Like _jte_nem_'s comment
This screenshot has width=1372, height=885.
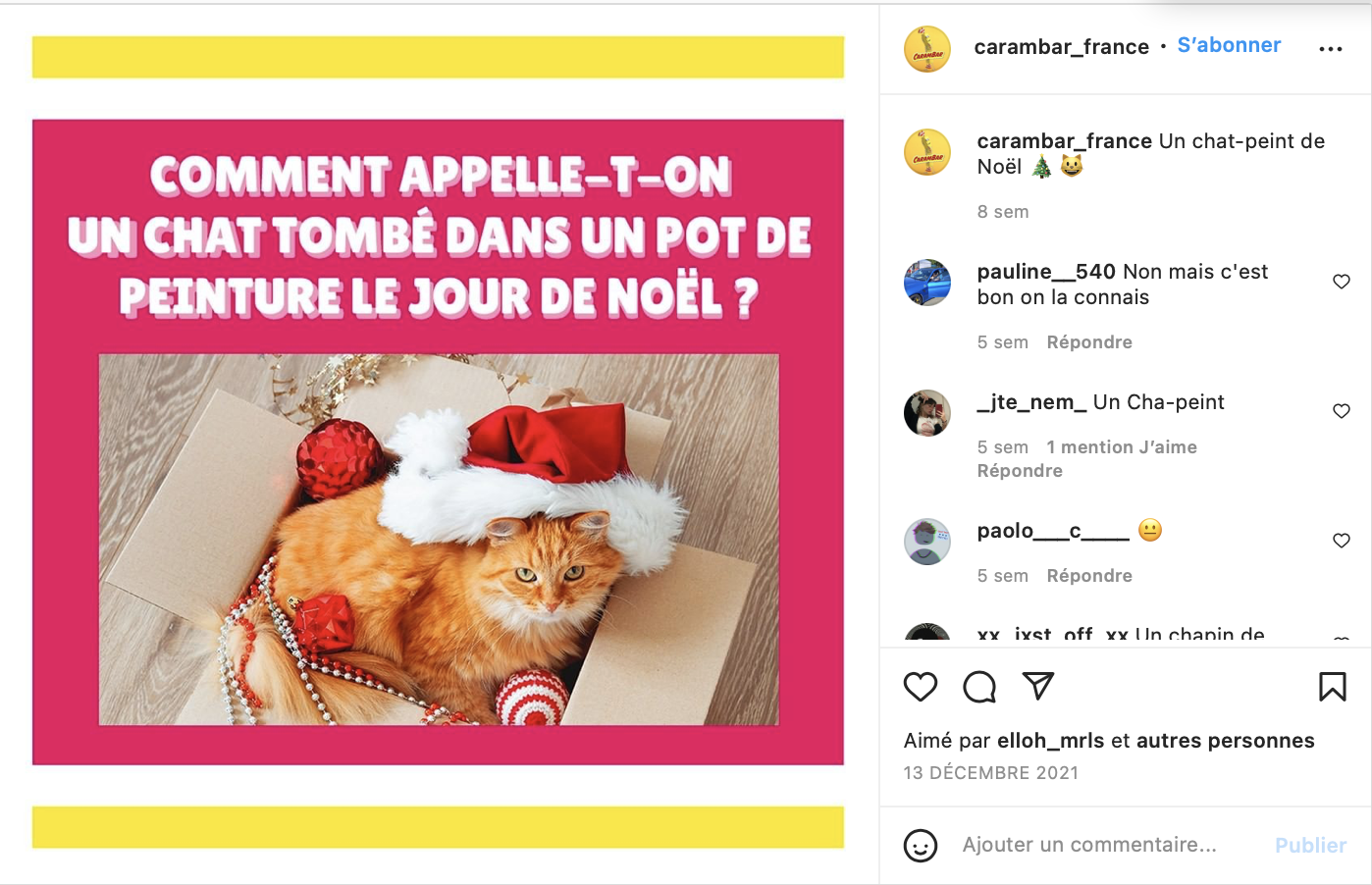1342,411
